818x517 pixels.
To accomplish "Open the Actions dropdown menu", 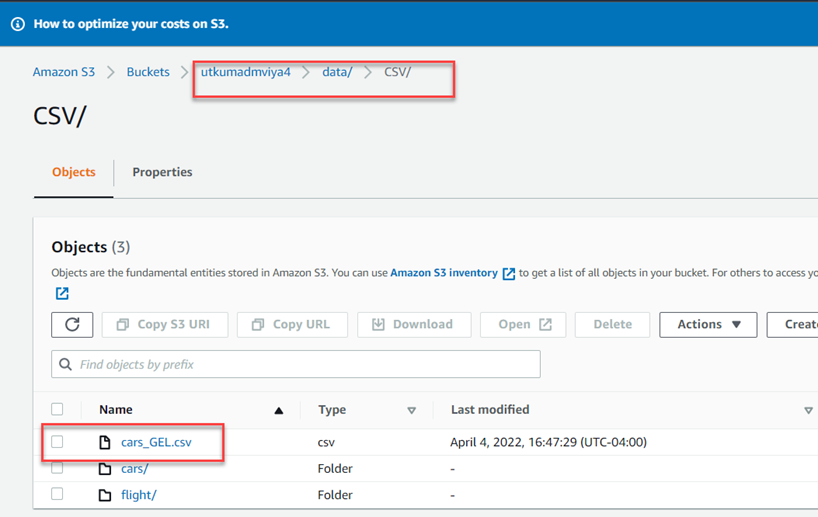I will coord(708,324).
